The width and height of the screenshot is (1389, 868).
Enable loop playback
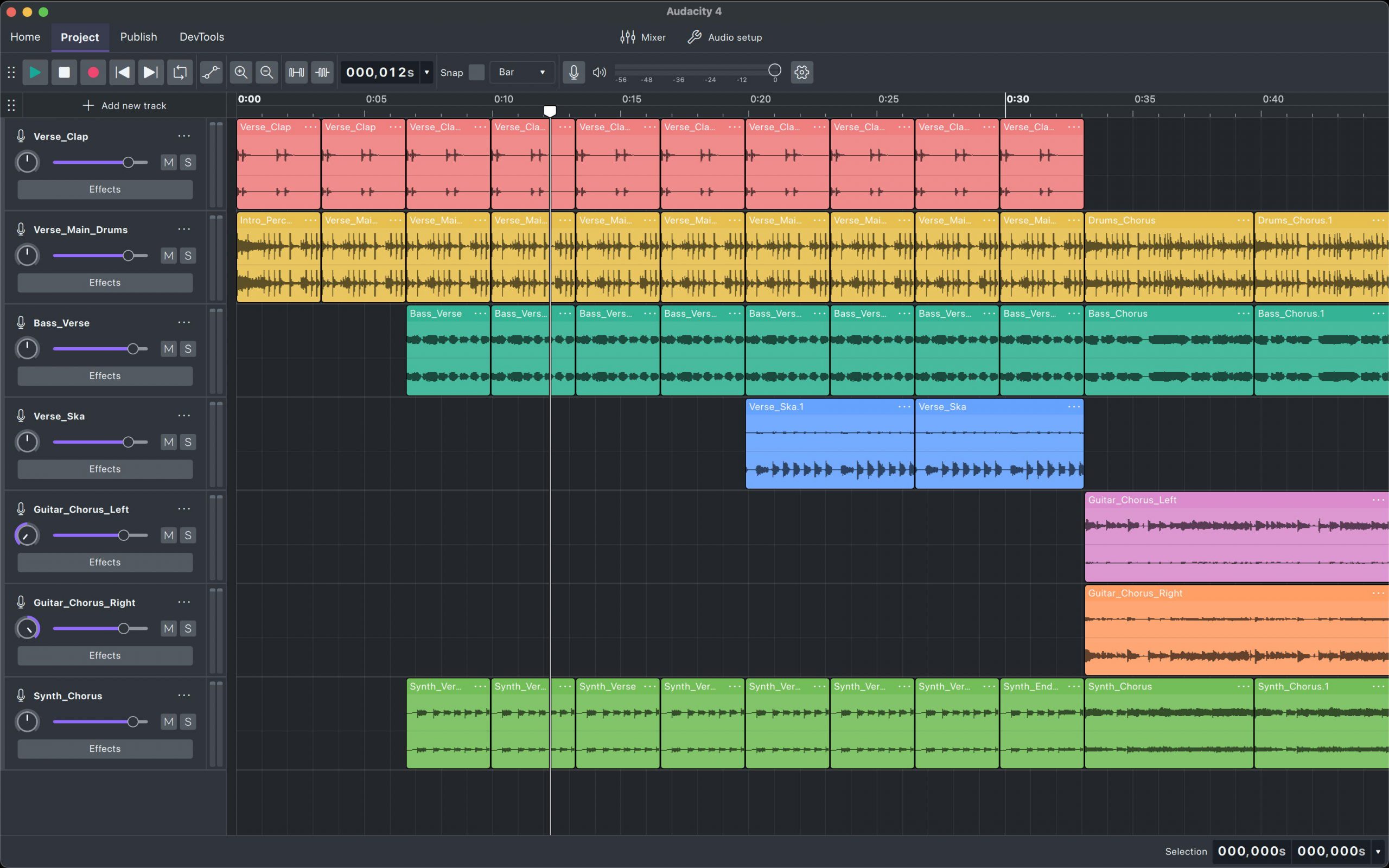tap(180, 72)
